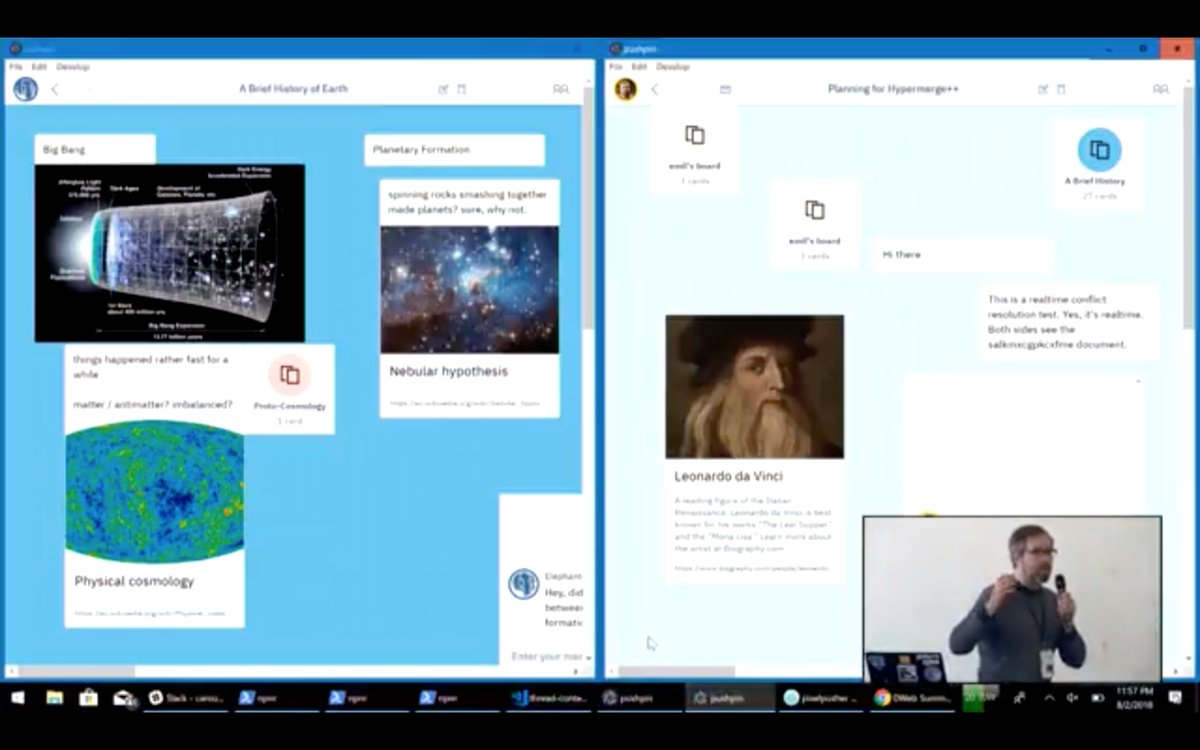The width and height of the screenshot is (1200, 750).
Task: Open URL under Physical cosmology card
Action: coord(150,612)
